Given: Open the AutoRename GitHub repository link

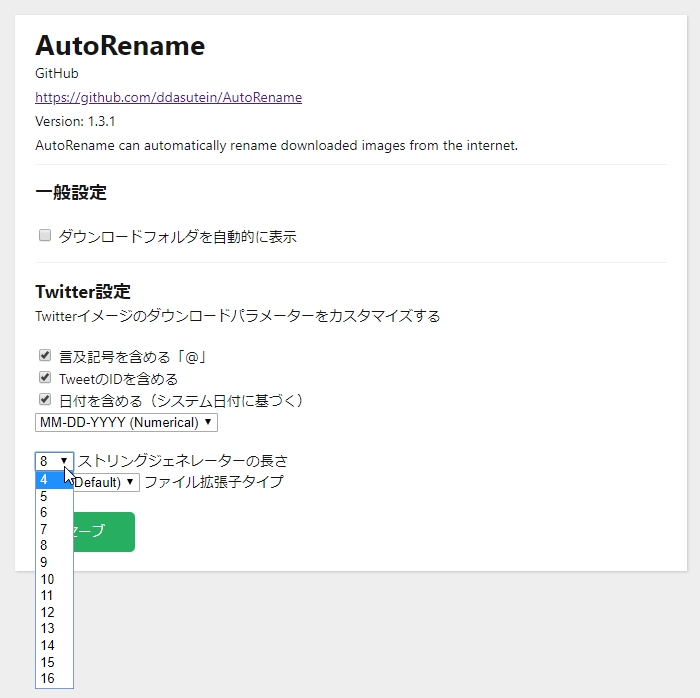Looking at the screenshot, I should tap(168, 97).
